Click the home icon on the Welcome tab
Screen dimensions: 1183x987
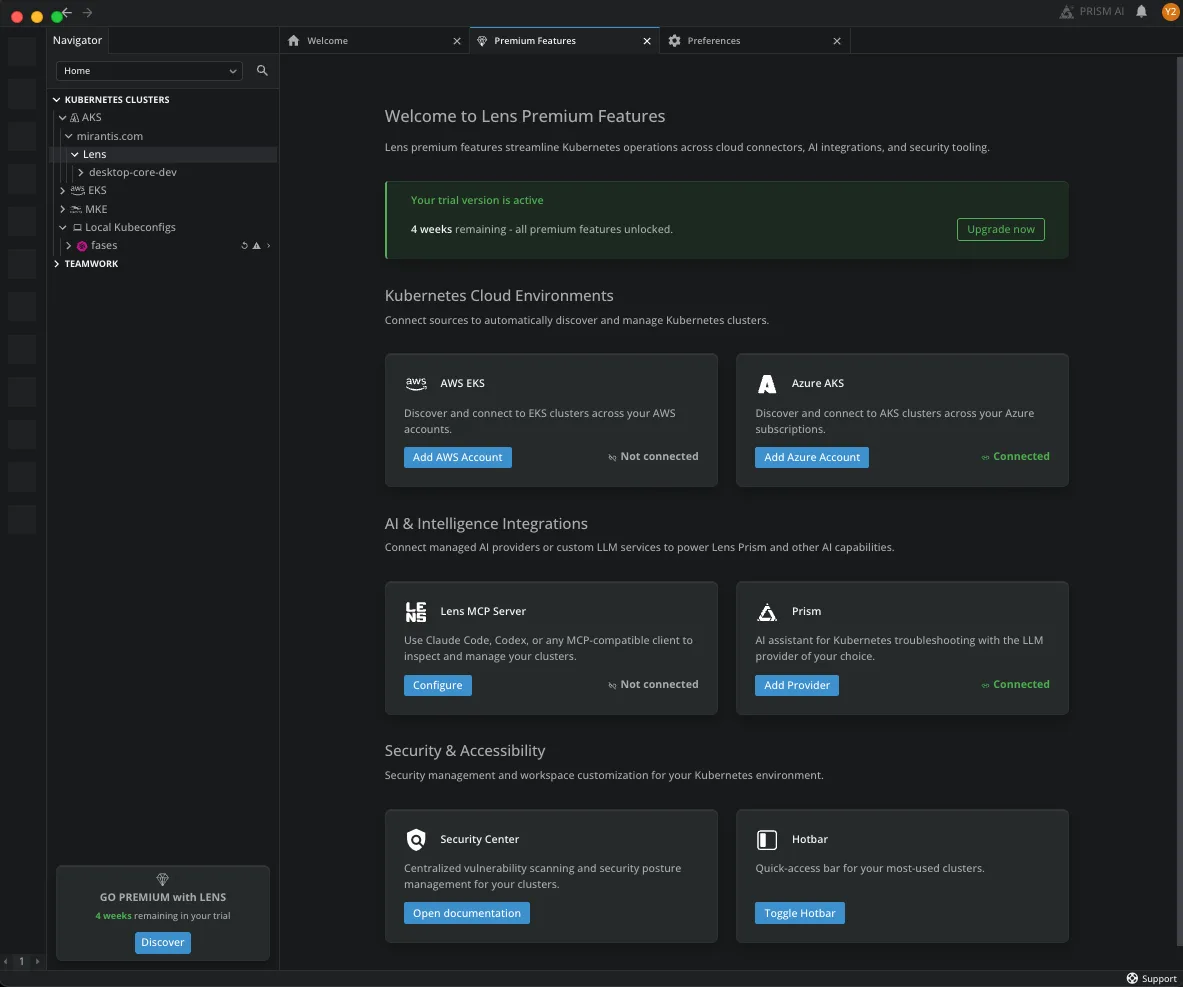293,41
